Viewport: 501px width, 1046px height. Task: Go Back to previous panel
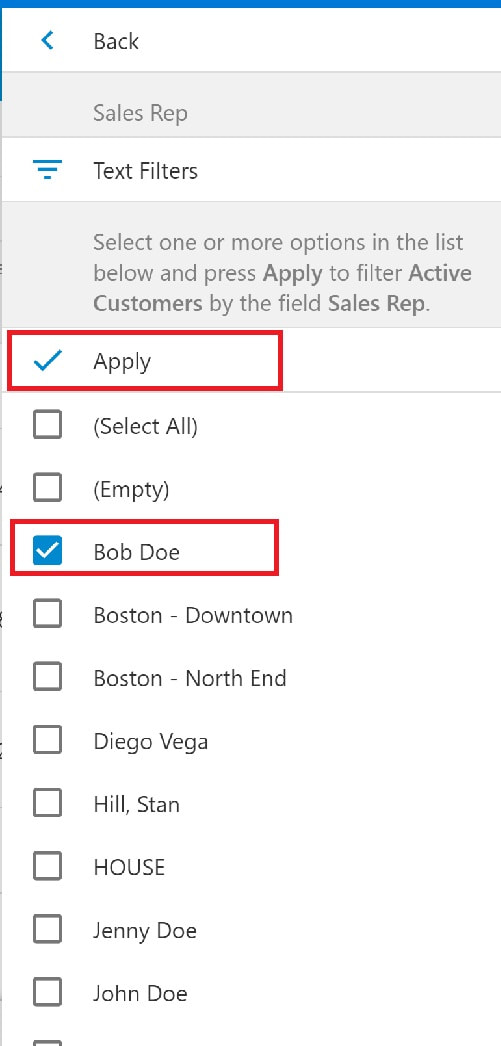tap(252, 41)
